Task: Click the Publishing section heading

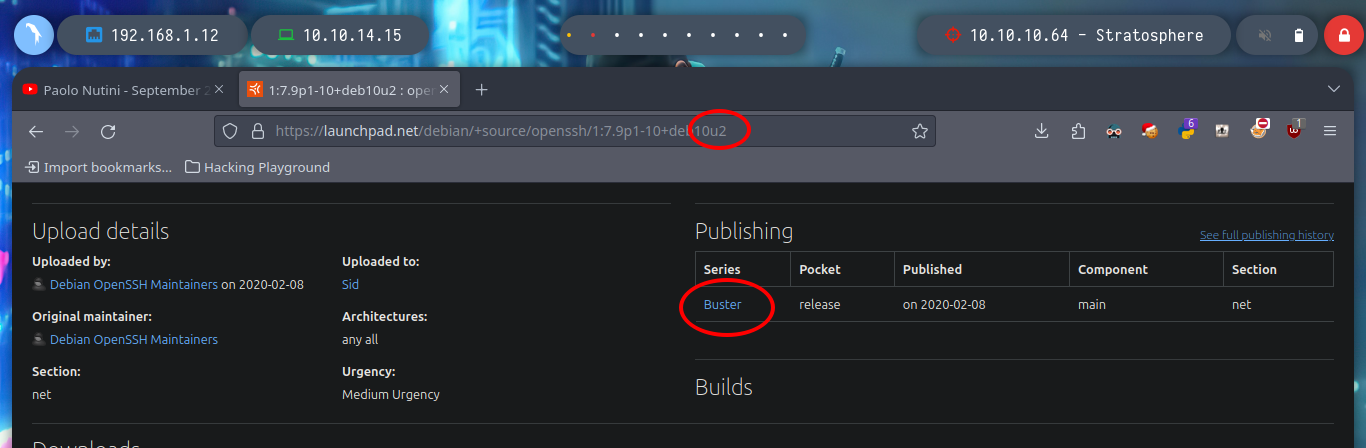Action: tap(744, 232)
